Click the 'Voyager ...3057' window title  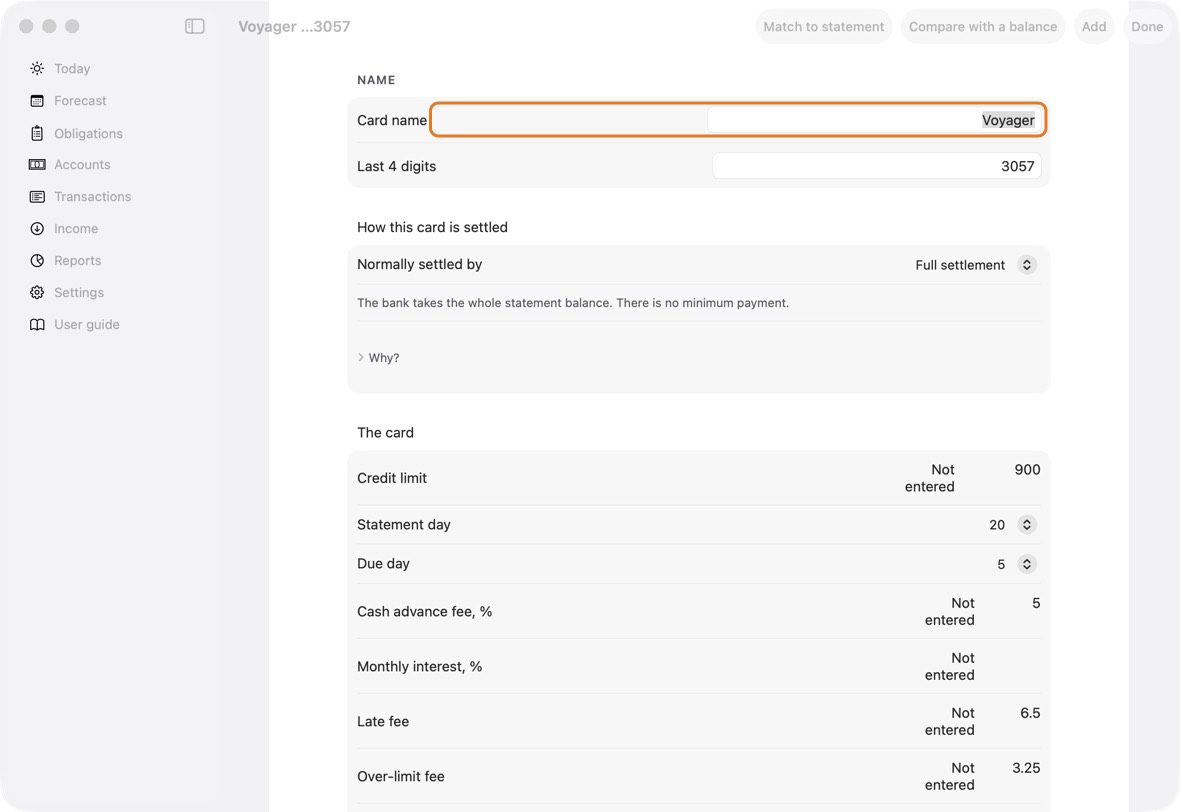point(294,26)
